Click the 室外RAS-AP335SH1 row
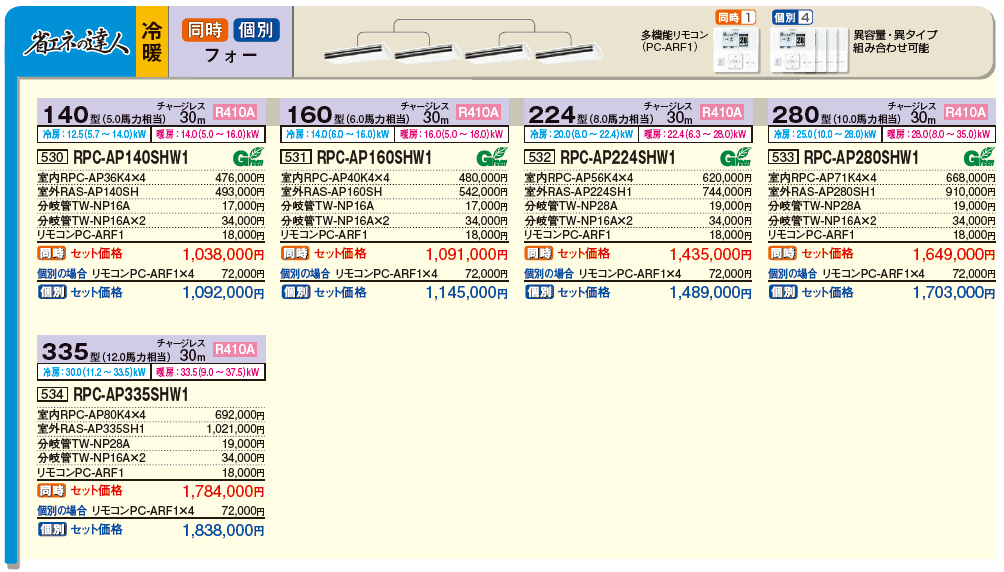This screenshot has height=572, width=1004. coord(151,429)
